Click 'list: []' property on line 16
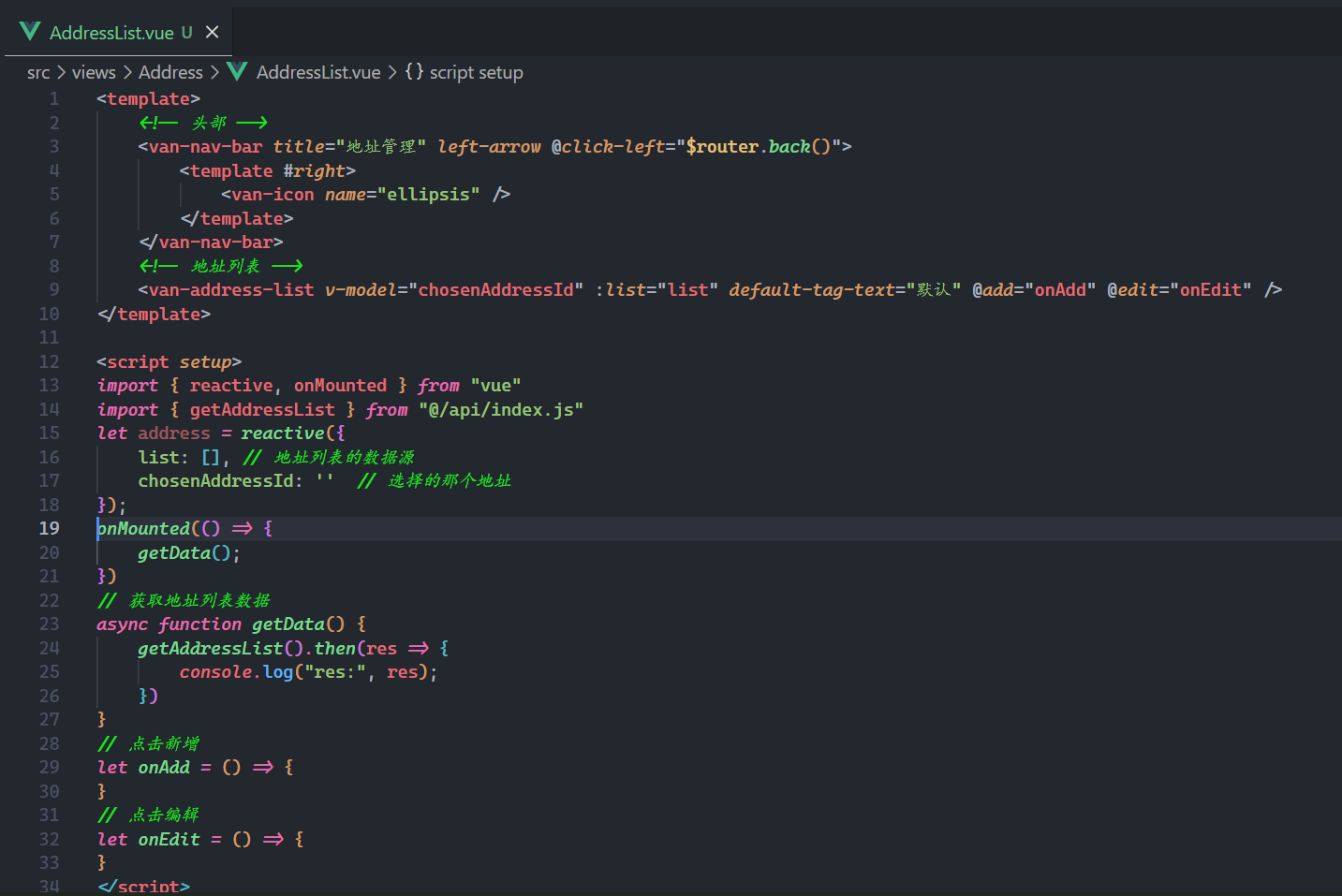The height and width of the screenshot is (896, 1342). [179, 458]
